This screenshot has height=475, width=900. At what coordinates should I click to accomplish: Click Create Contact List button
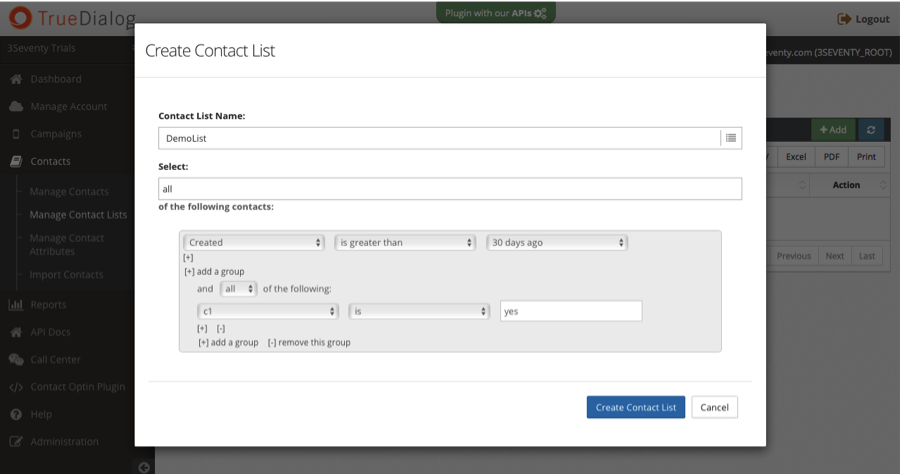tap(635, 407)
